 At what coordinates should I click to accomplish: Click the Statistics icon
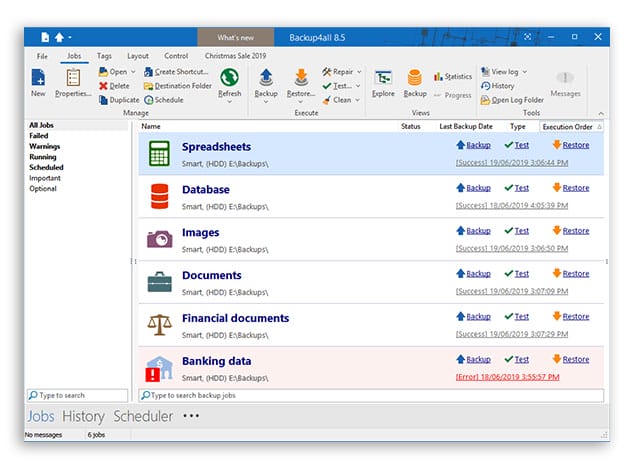click(438, 77)
